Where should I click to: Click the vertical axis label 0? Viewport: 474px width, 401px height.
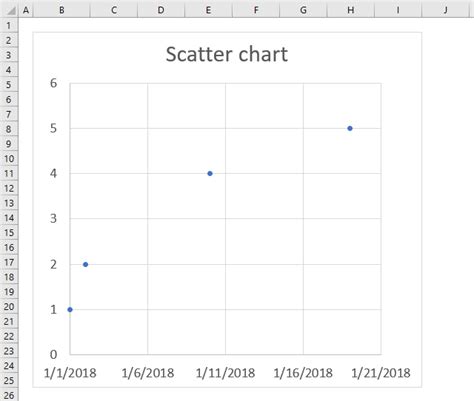coord(53,354)
